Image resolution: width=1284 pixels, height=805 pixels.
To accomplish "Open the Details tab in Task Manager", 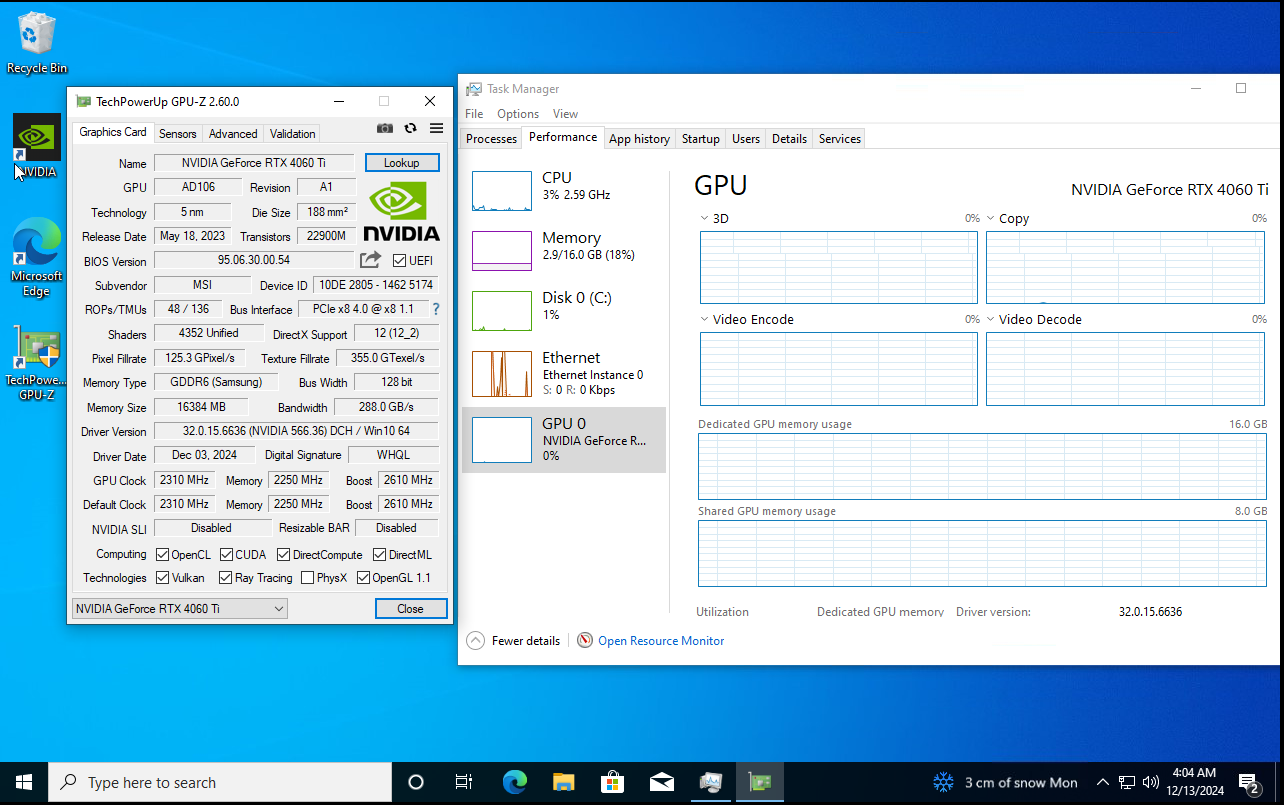I will coord(789,139).
